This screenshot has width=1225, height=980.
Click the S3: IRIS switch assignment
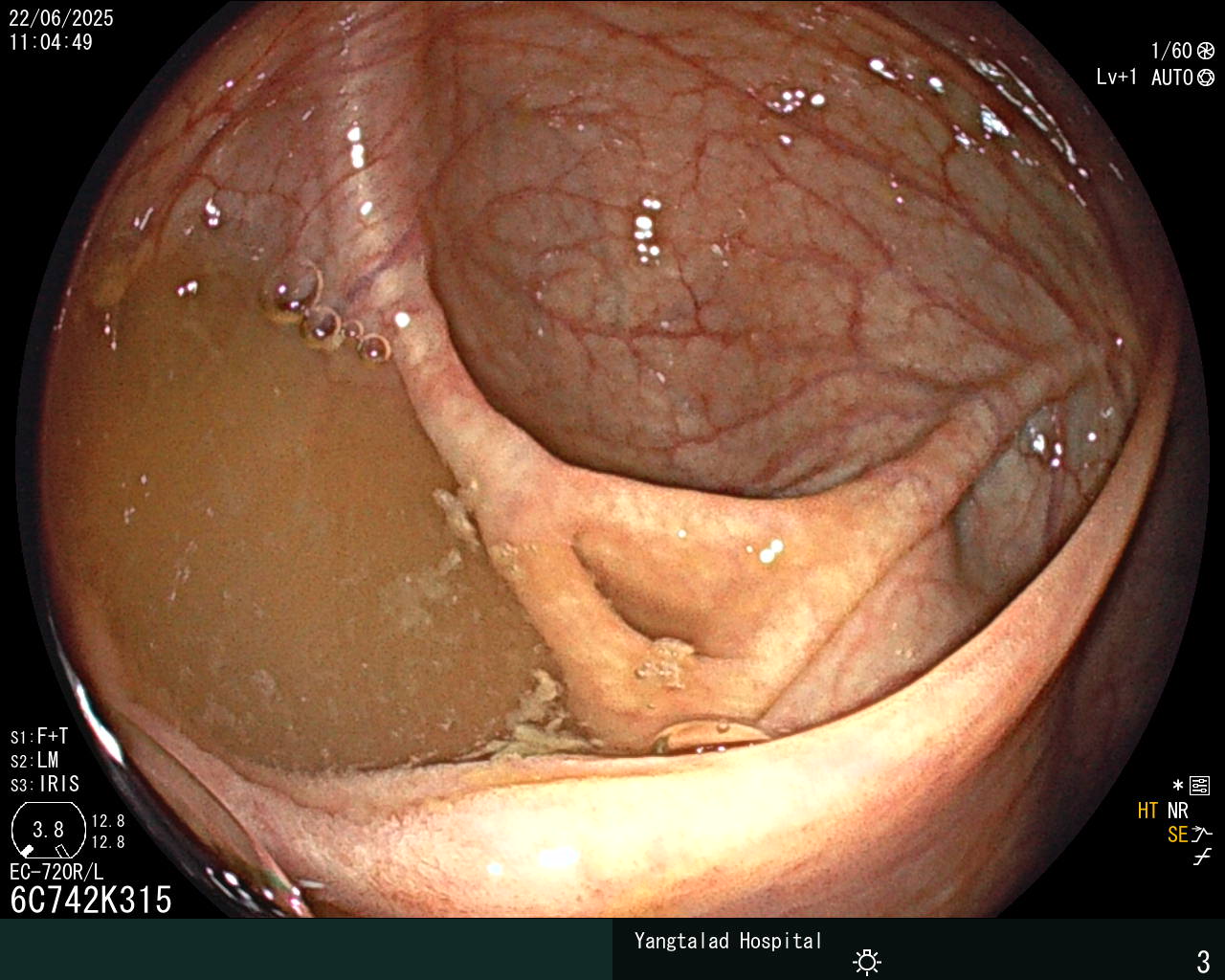coord(45,784)
